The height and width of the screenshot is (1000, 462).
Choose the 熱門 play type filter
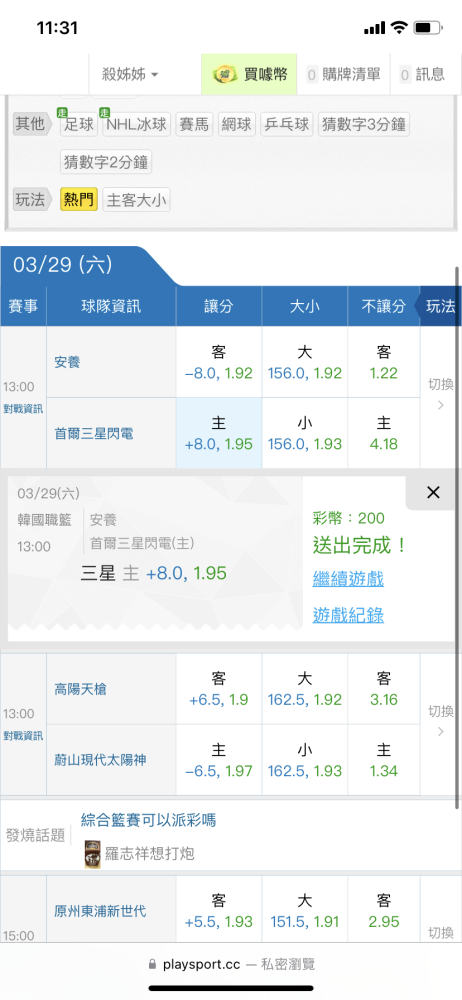79,200
